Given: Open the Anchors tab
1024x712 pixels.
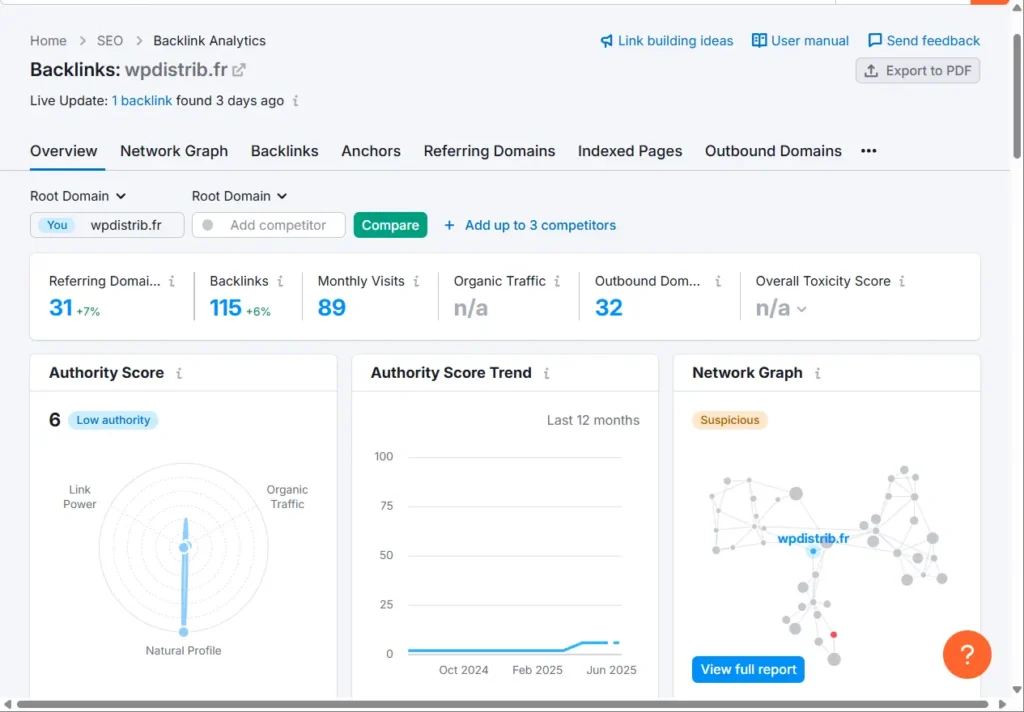Looking at the screenshot, I should 371,151.
